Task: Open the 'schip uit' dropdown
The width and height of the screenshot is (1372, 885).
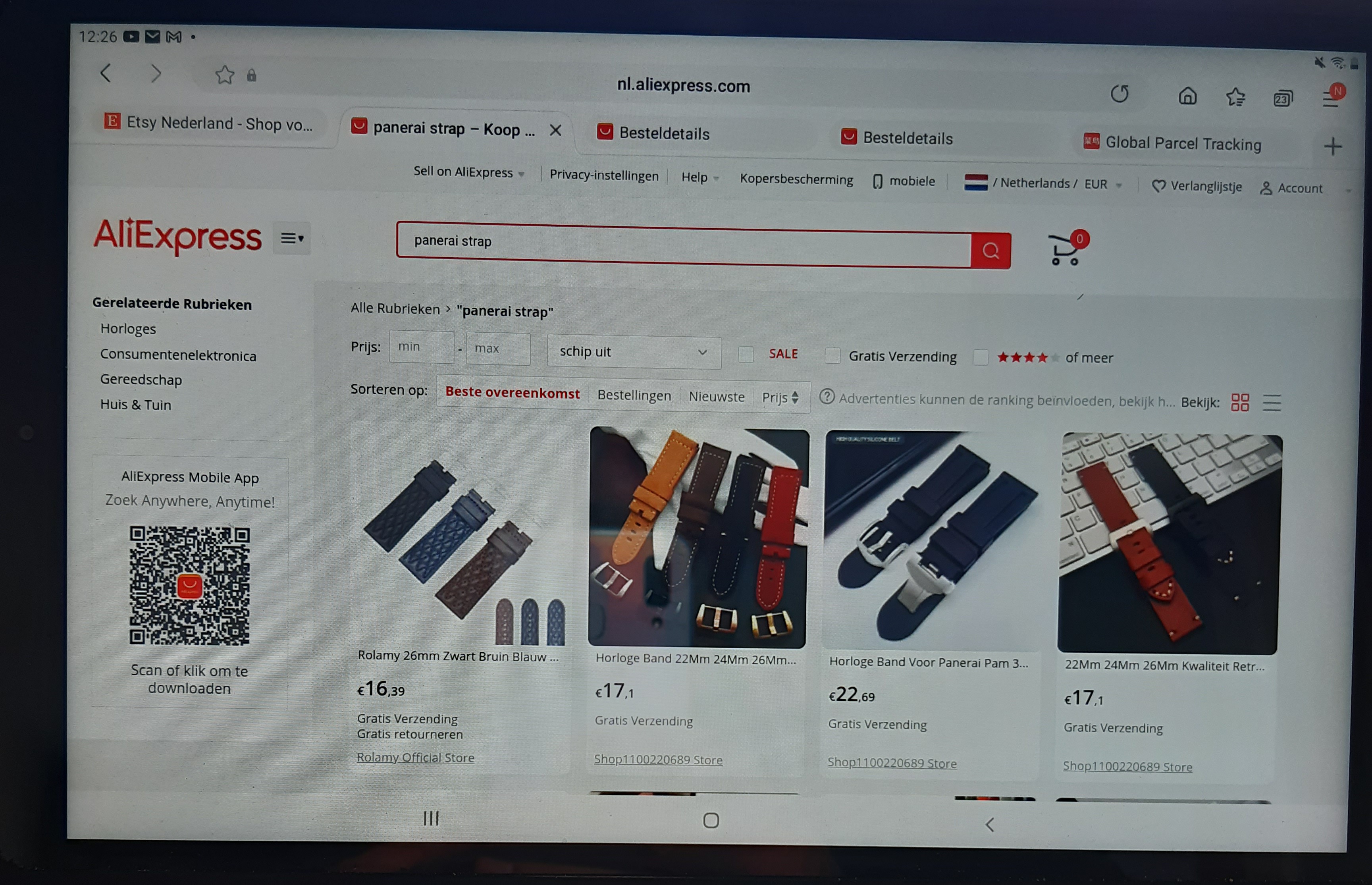Action: [x=634, y=352]
